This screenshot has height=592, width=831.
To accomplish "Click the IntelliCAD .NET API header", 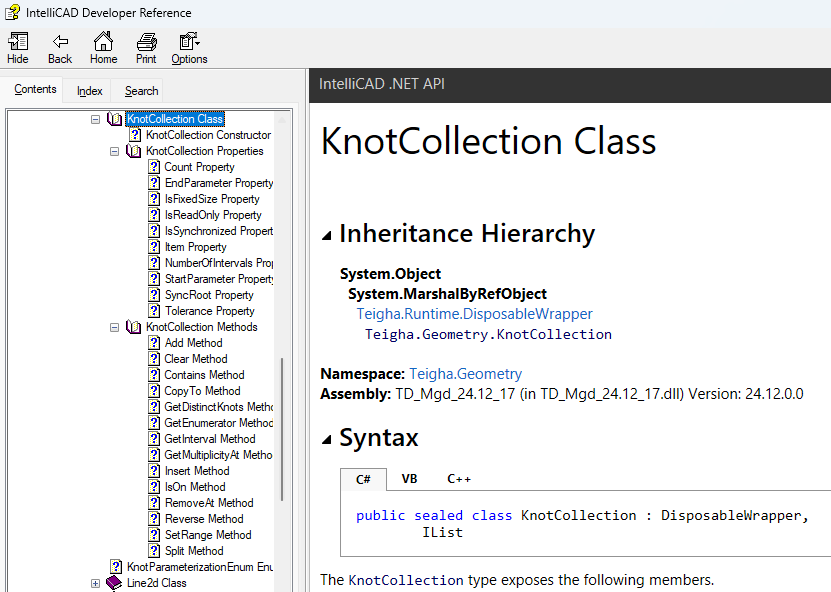I will 382,84.
